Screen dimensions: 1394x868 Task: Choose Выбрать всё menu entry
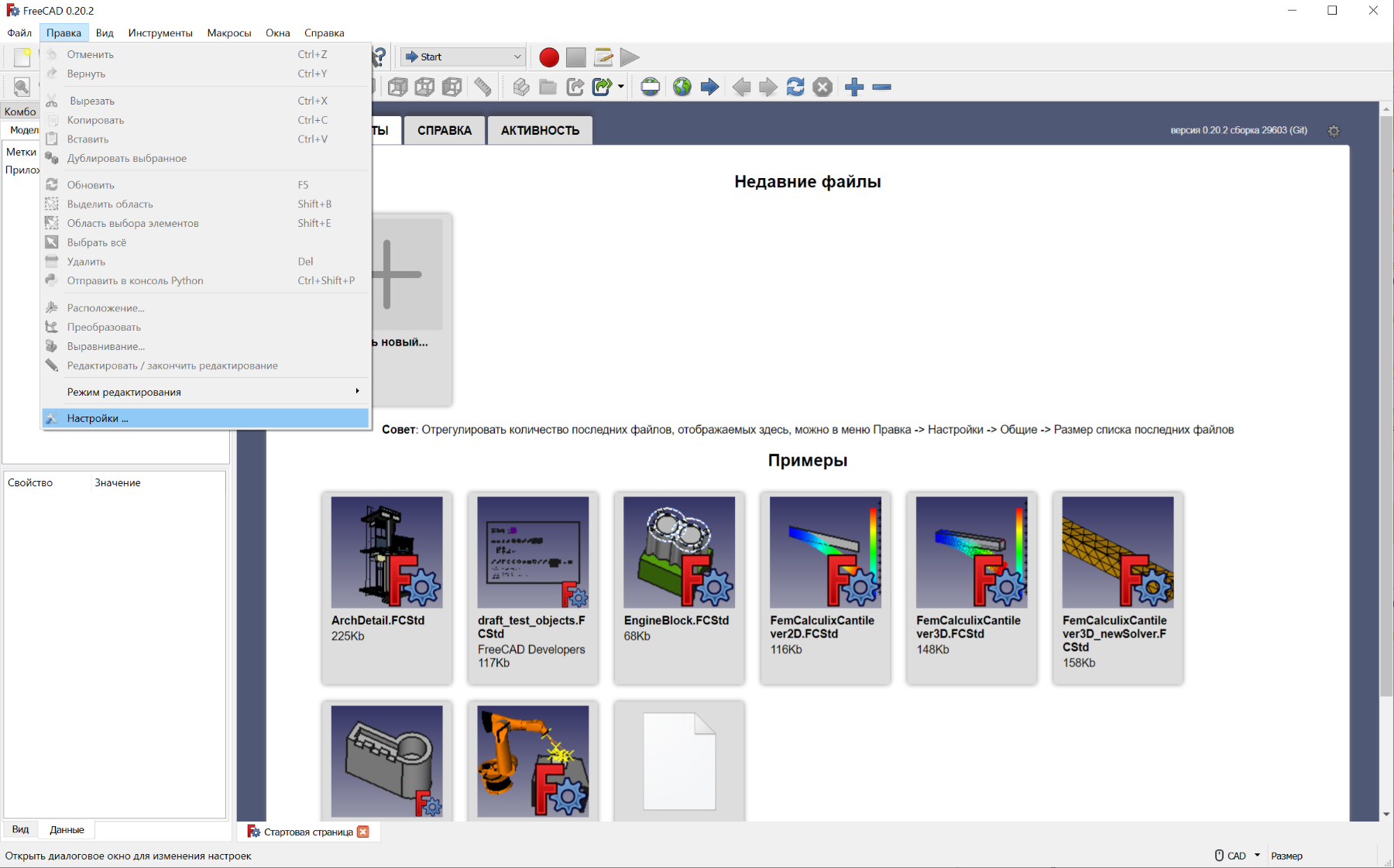[x=206, y=242]
